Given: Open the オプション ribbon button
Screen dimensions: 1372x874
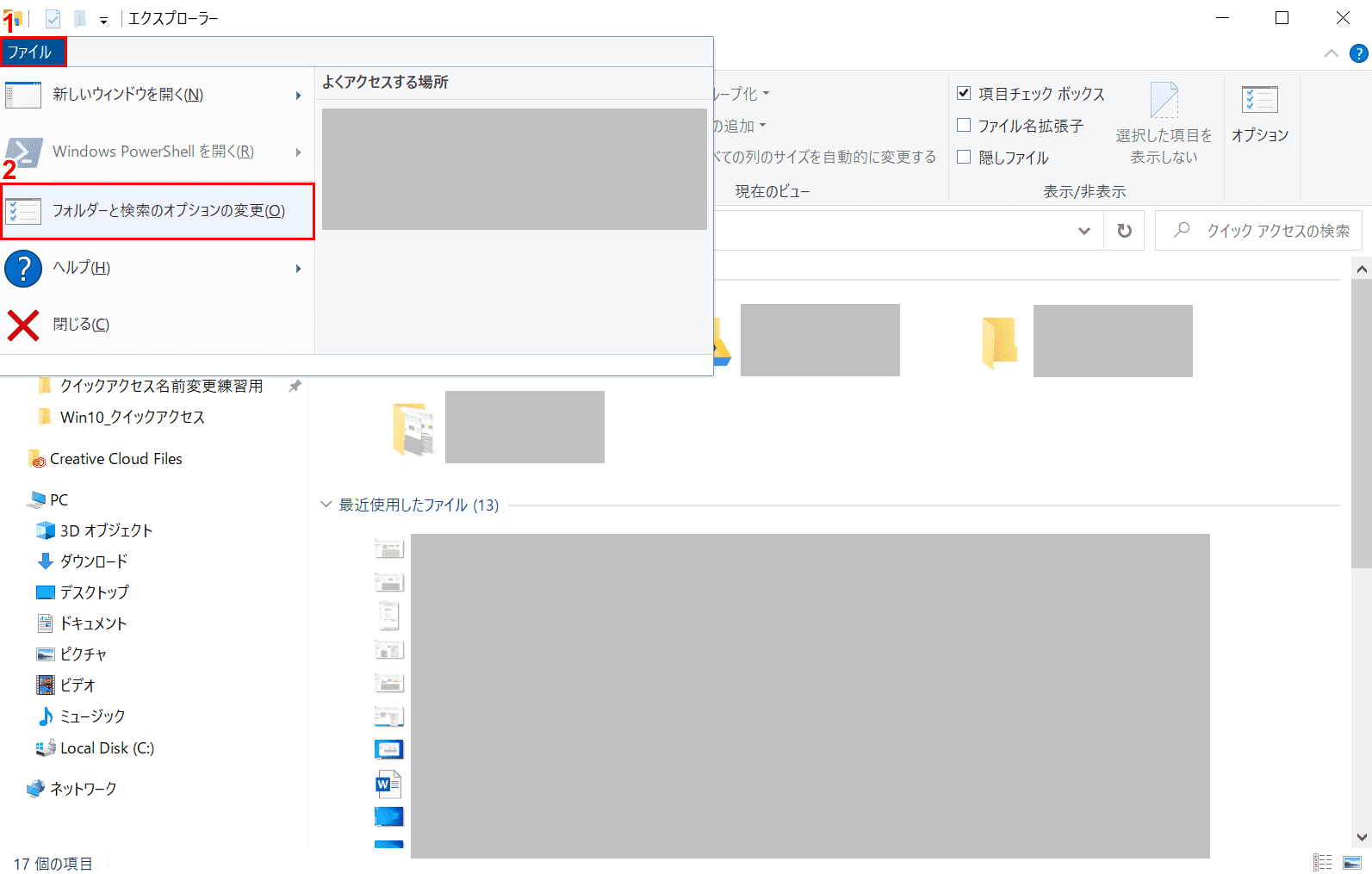Looking at the screenshot, I should tap(1260, 115).
